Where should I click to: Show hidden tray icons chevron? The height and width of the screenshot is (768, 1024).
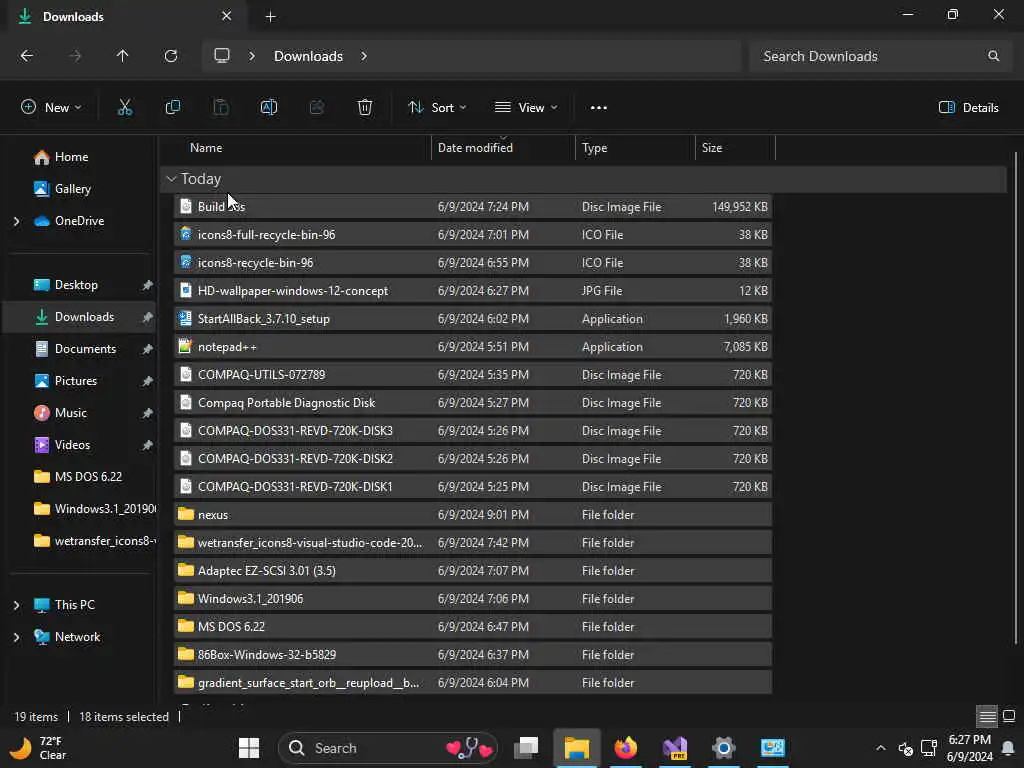880,748
